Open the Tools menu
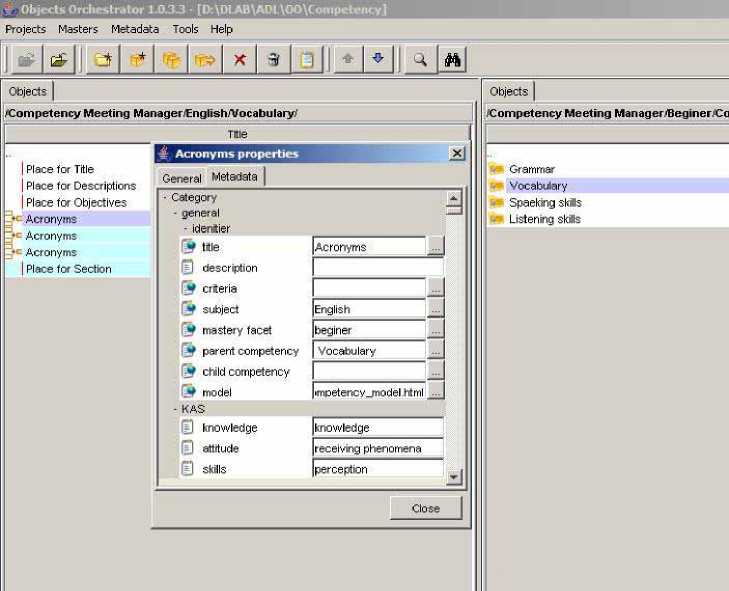The height and width of the screenshot is (591, 729). (186, 29)
